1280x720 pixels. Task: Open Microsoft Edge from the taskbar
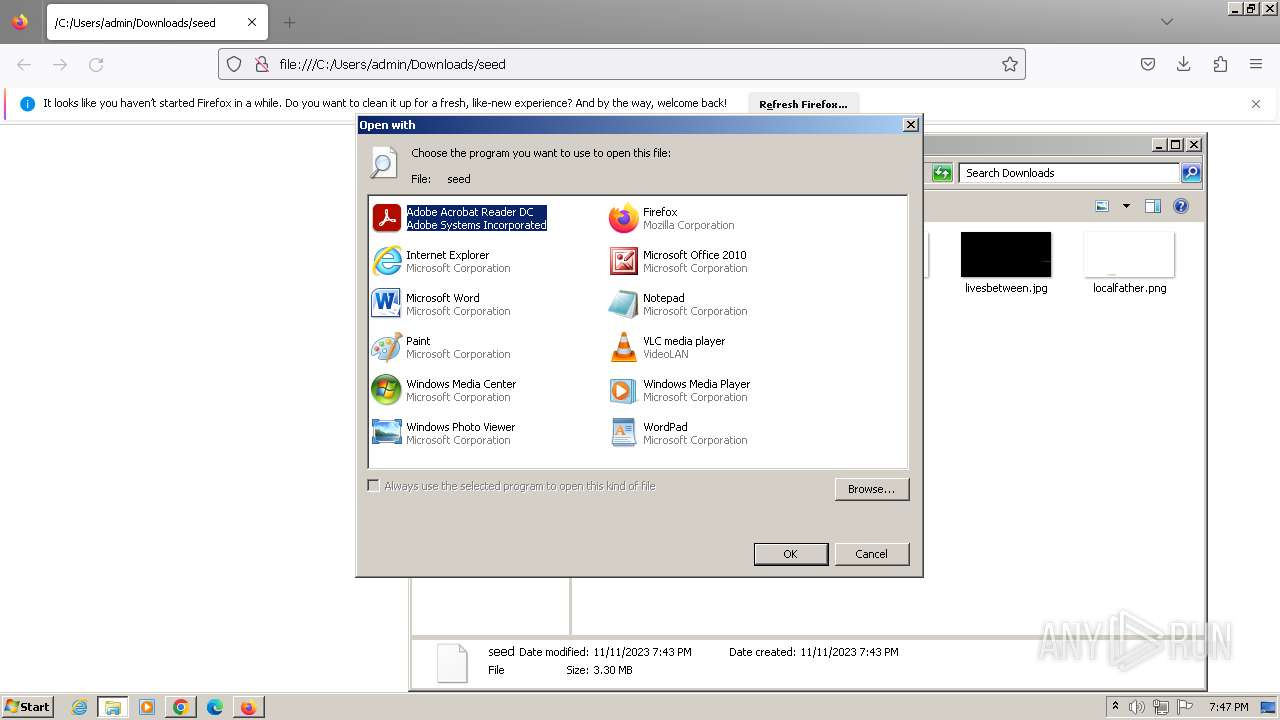[215, 707]
